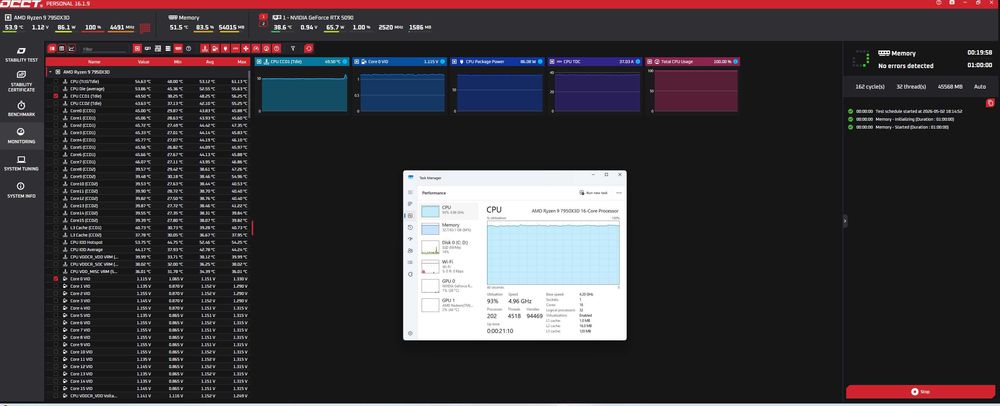Check the Core0 (CCD1) sensor checkbox
Image resolution: width=1000 pixels, height=406 pixels.
coord(56,110)
